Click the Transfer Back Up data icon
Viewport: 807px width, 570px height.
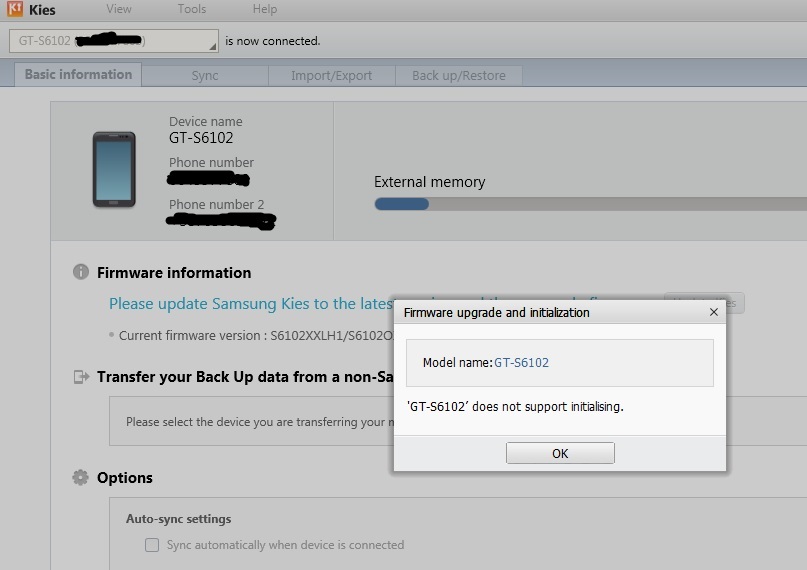pyautogui.click(x=81, y=377)
